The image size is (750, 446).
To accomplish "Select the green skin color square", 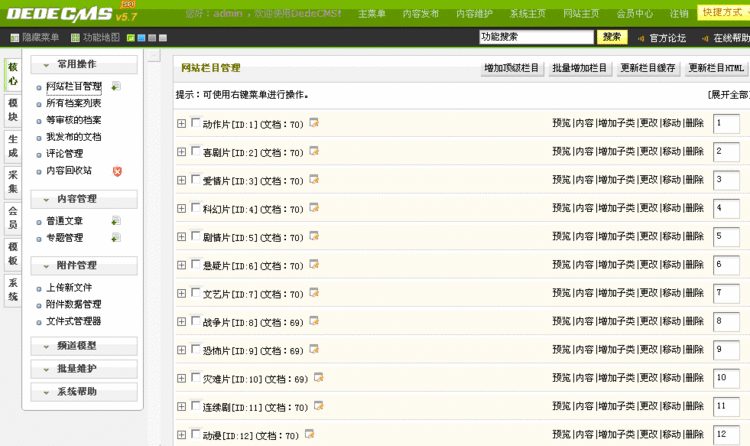I will pos(130,38).
